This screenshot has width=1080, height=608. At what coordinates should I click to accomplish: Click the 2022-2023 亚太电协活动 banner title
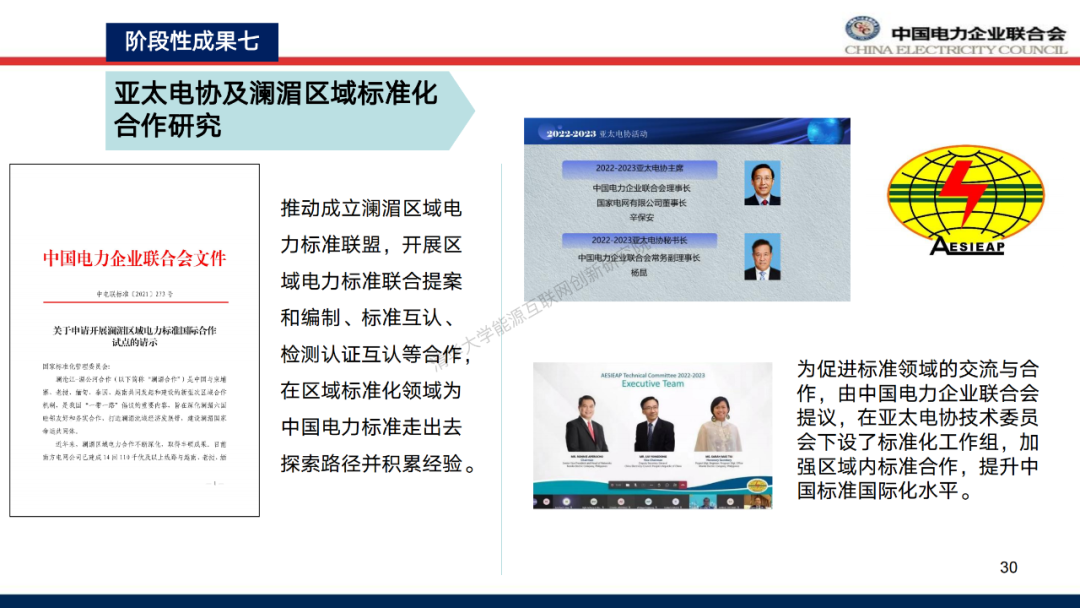[596, 134]
